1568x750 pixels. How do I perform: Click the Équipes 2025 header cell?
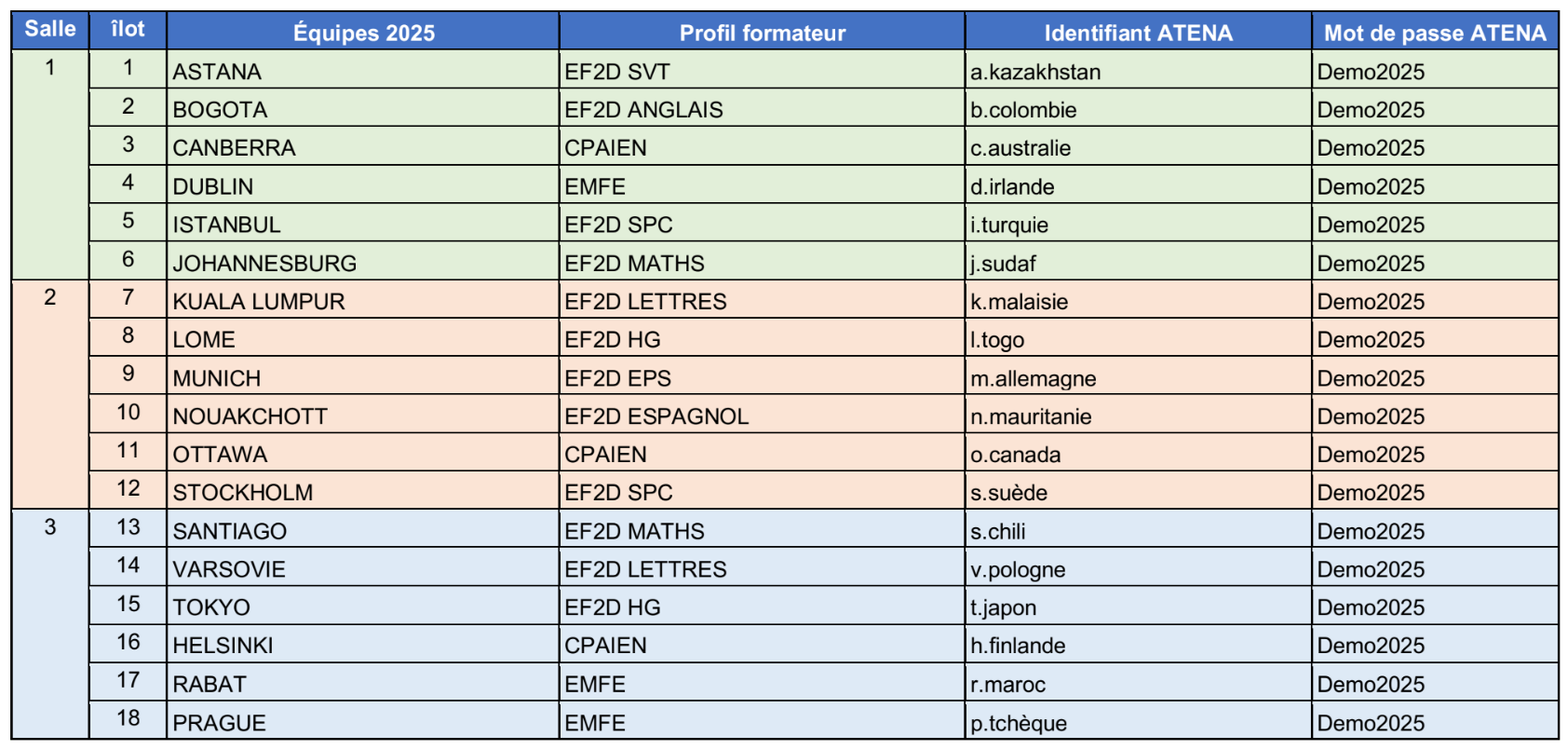coord(363,31)
